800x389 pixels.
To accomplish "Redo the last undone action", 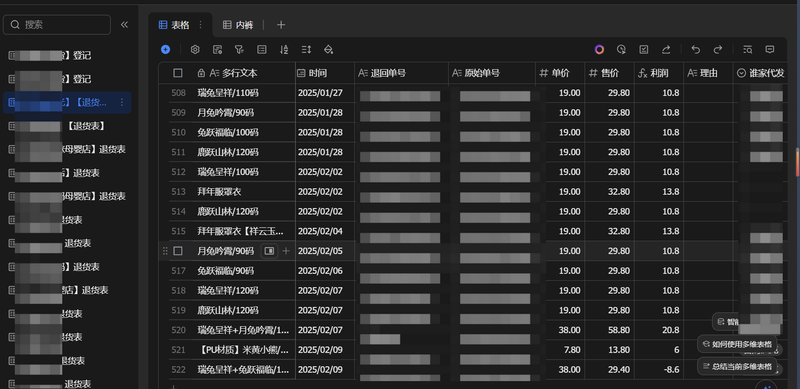I will (x=718, y=50).
